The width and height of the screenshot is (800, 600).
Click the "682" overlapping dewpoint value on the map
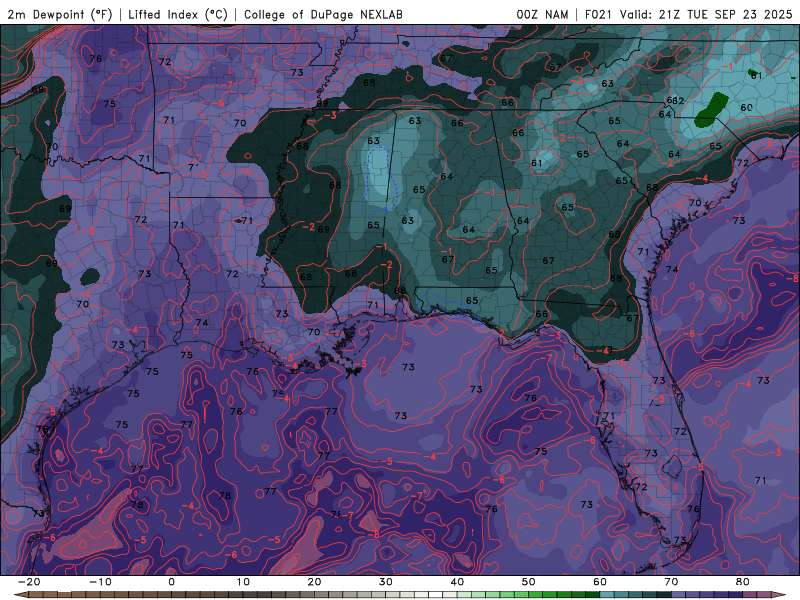point(675,101)
